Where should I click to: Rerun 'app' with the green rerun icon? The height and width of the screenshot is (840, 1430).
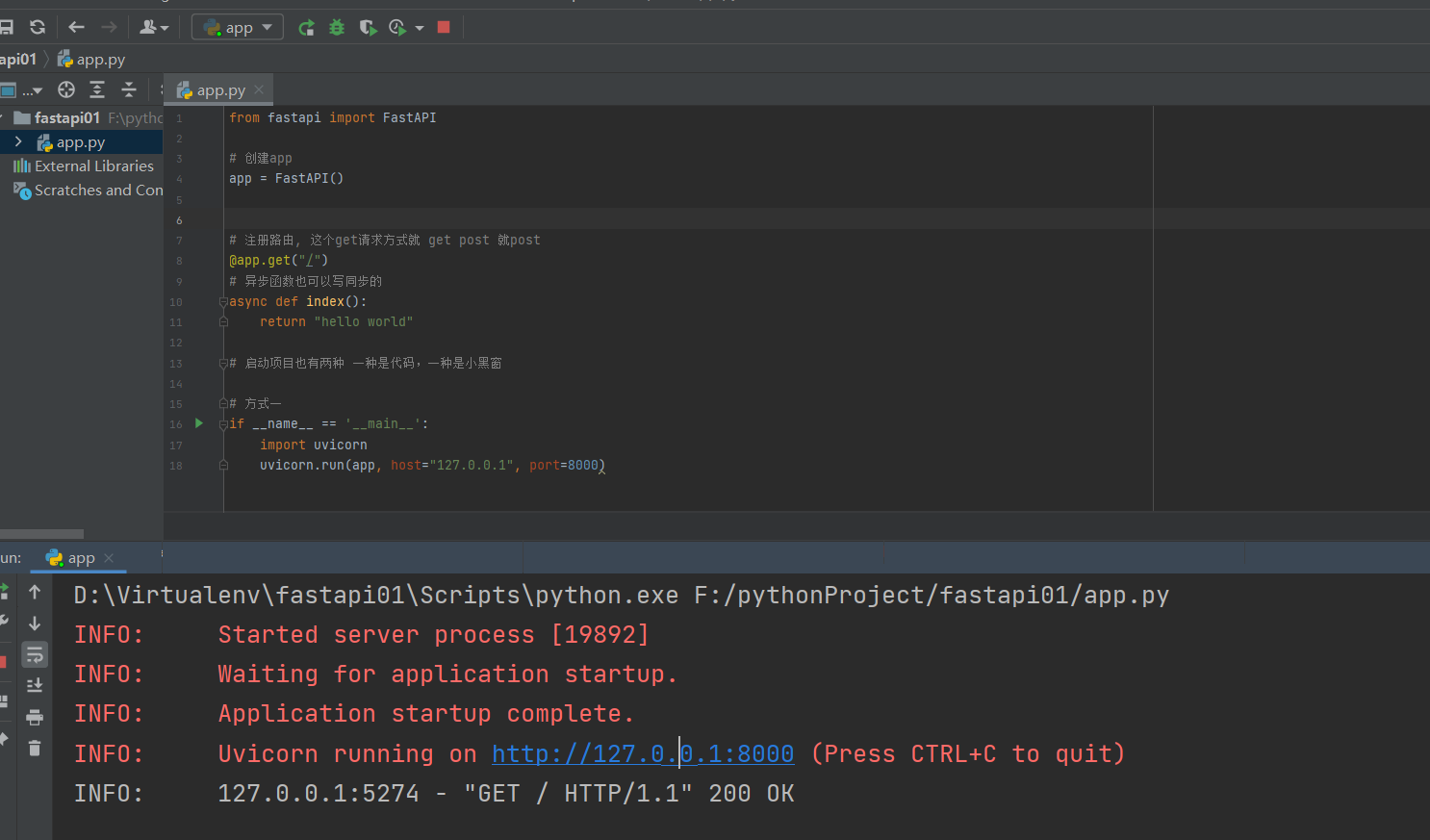(x=306, y=27)
